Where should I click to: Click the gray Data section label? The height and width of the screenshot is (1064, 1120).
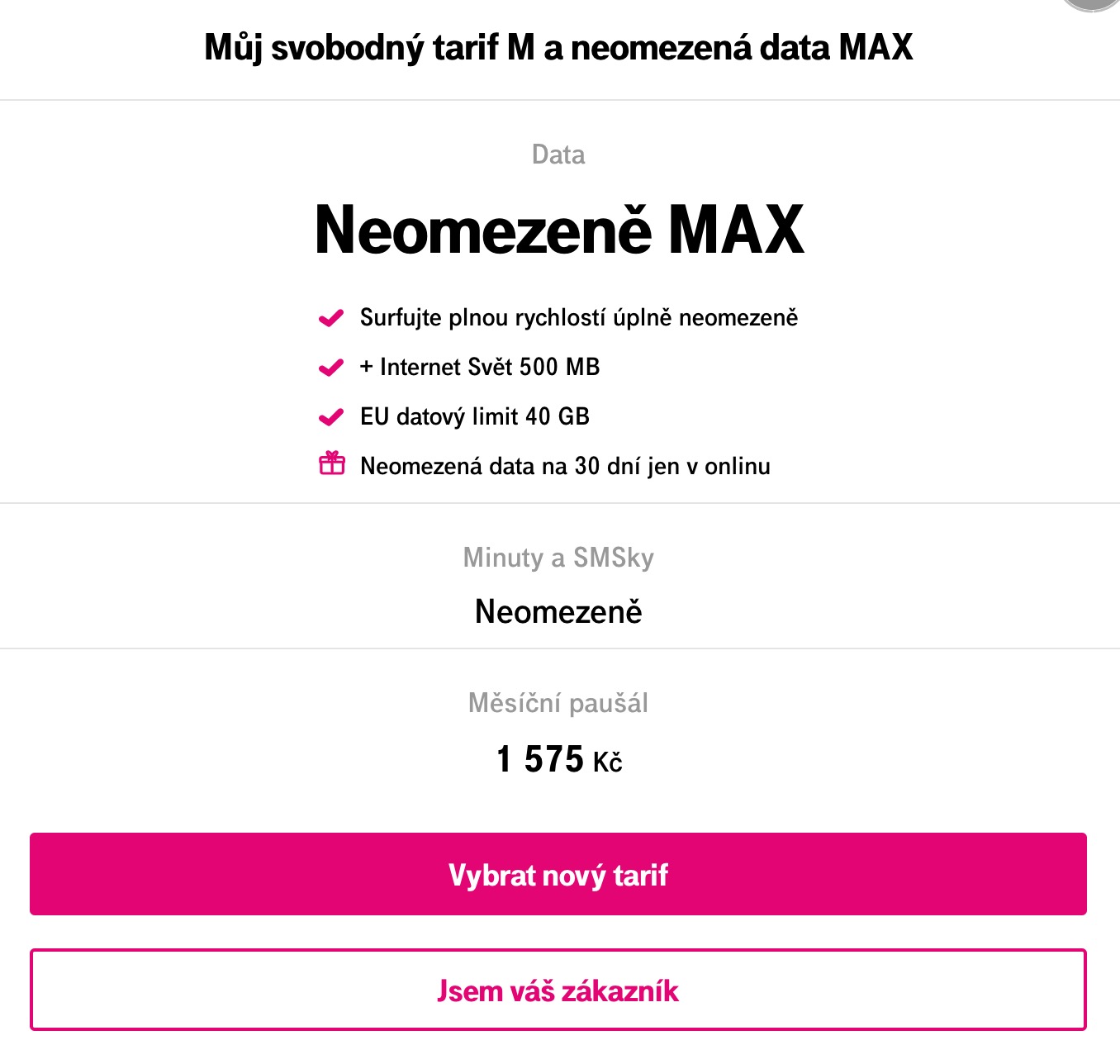tap(558, 154)
